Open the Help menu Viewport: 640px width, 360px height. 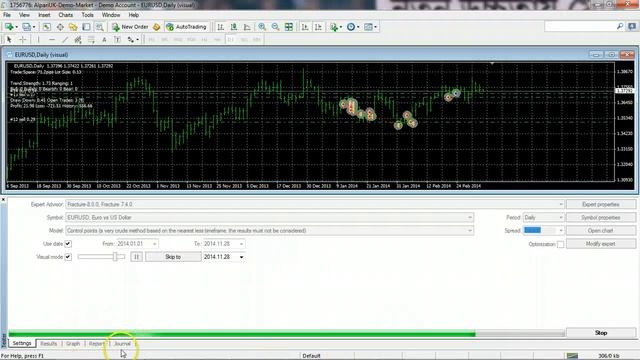[134, 15]
